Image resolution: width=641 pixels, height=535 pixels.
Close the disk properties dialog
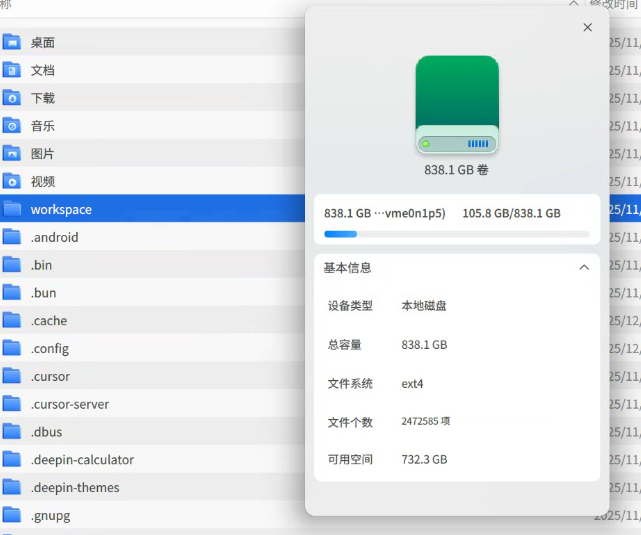click(587, 27)
